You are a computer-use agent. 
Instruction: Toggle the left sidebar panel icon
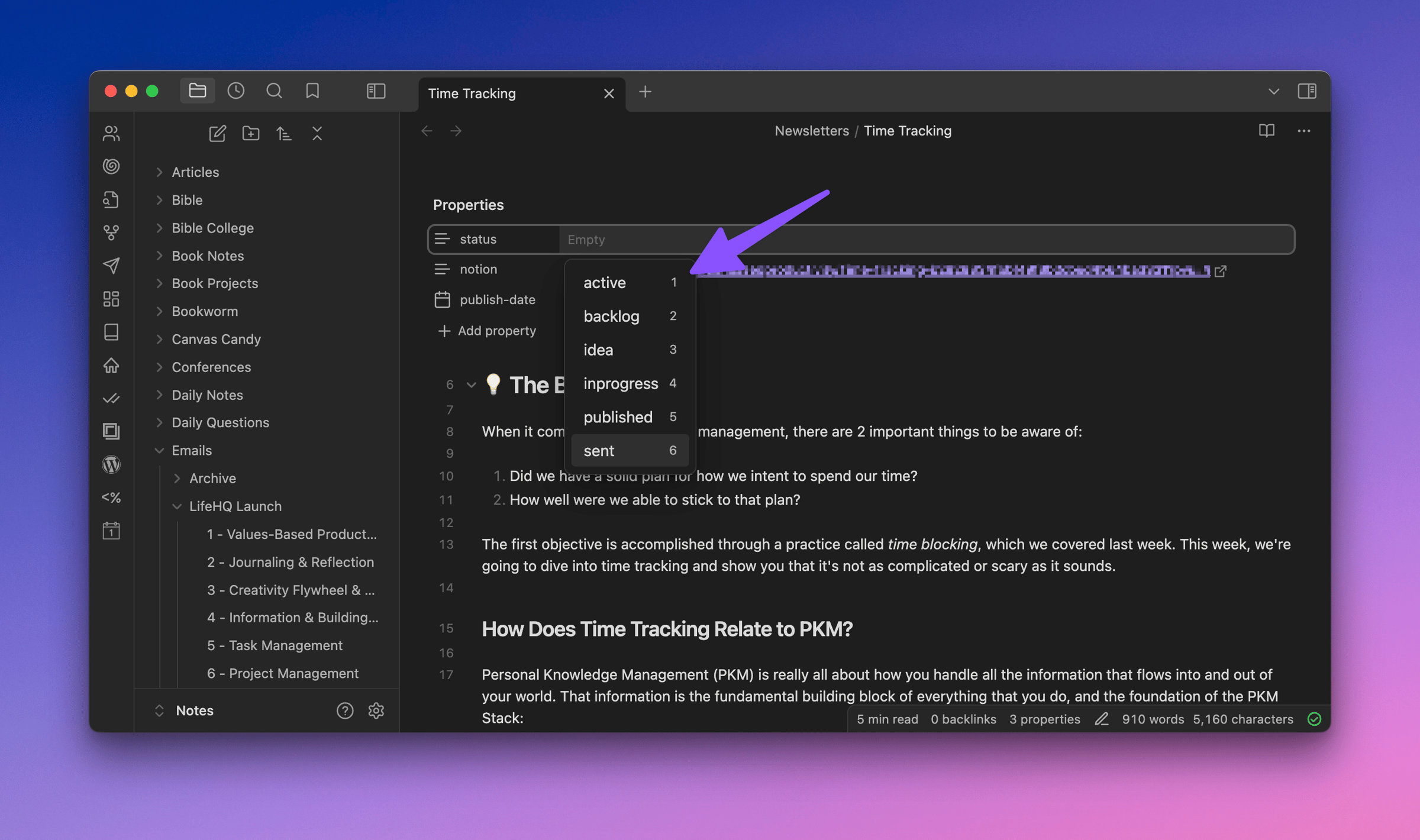coord(376,91)
